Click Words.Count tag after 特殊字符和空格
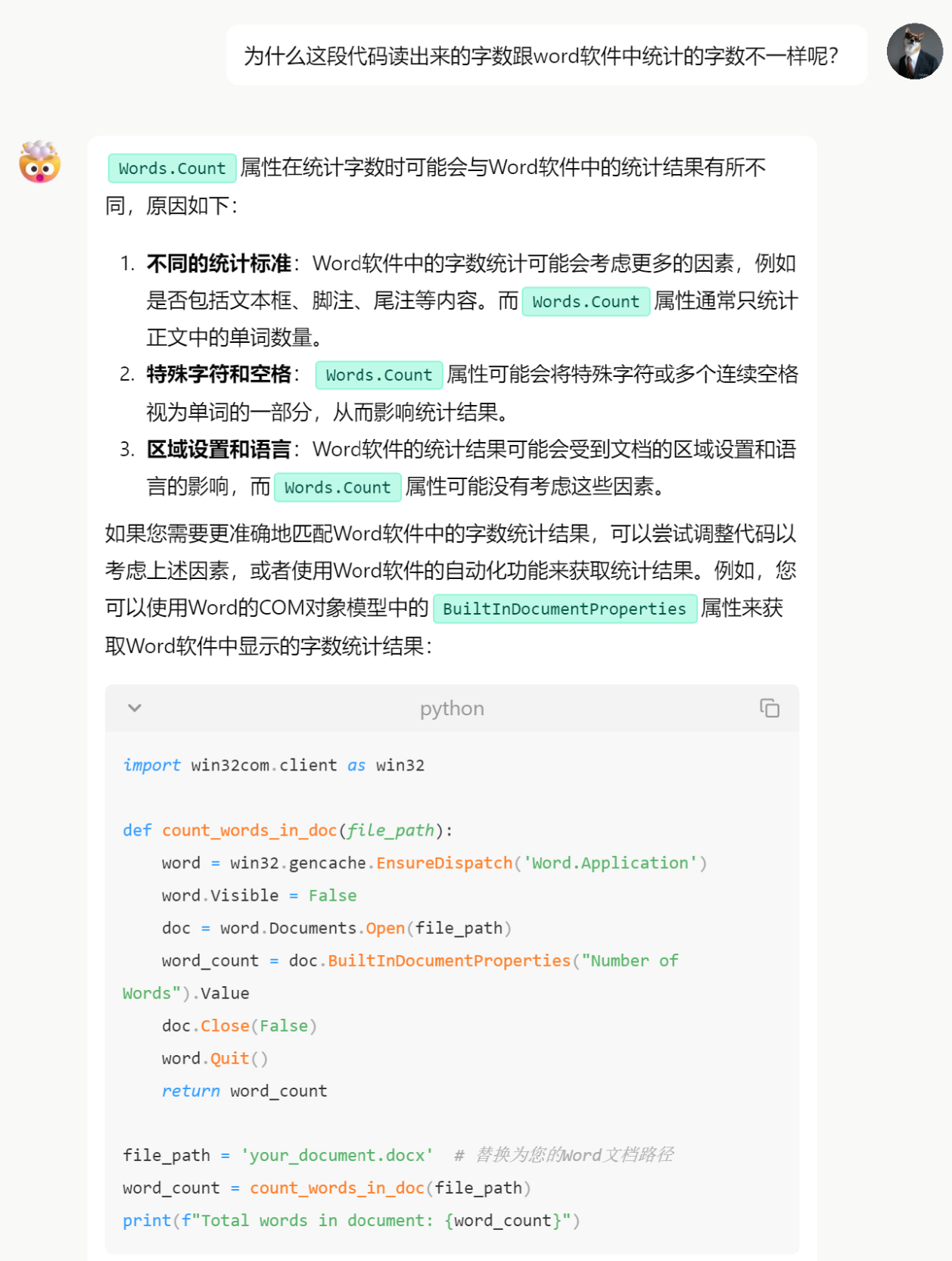The height and width of the screenshot is (1261, 952). point(378,375)
